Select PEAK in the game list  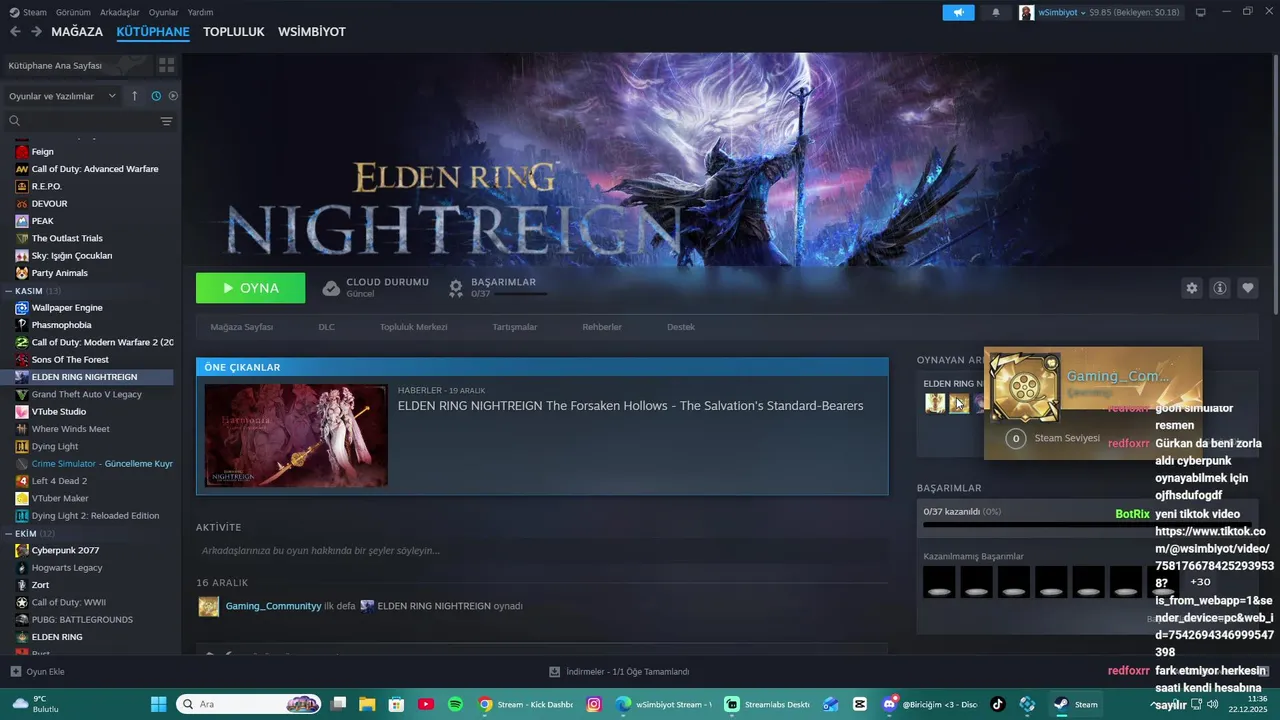coord(42,221)
